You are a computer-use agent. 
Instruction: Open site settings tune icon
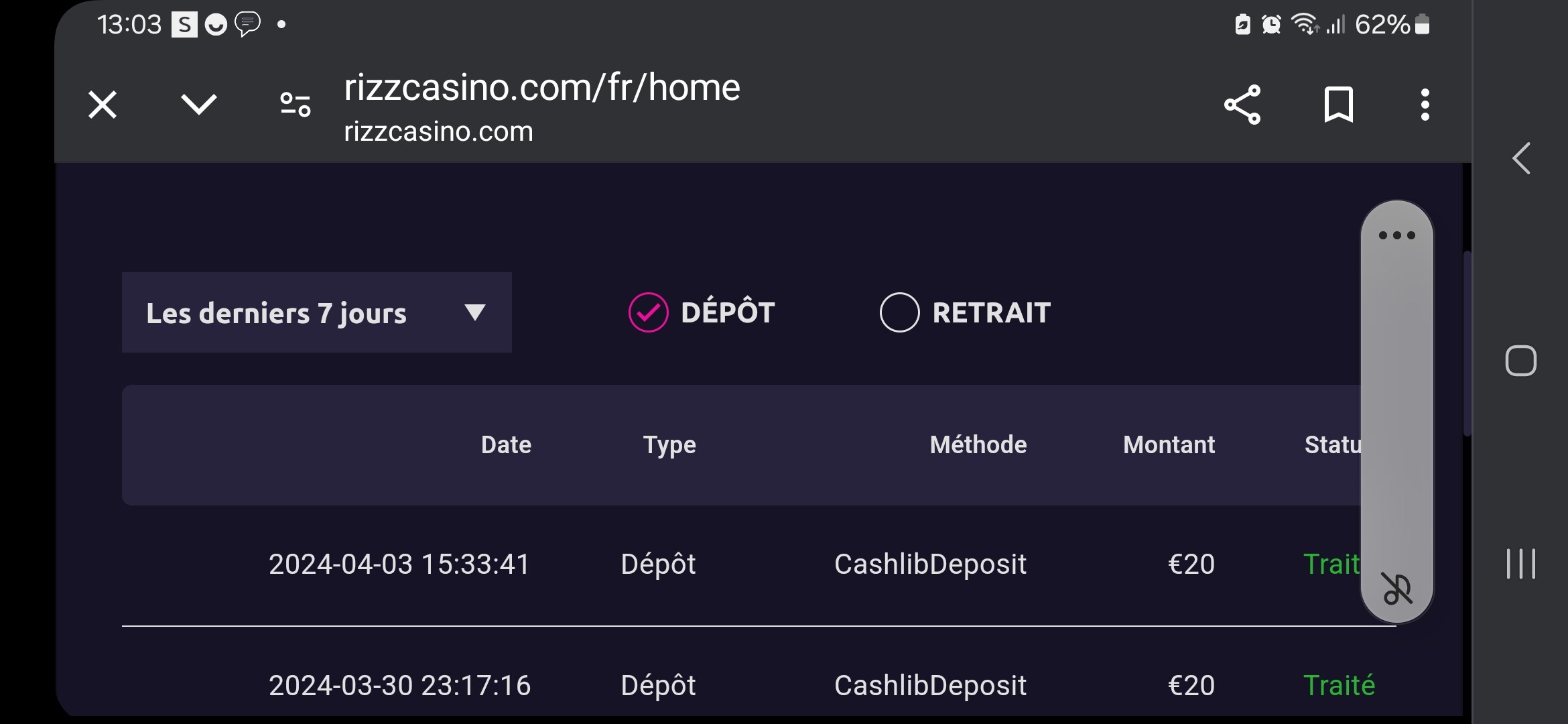coord(295,105)
